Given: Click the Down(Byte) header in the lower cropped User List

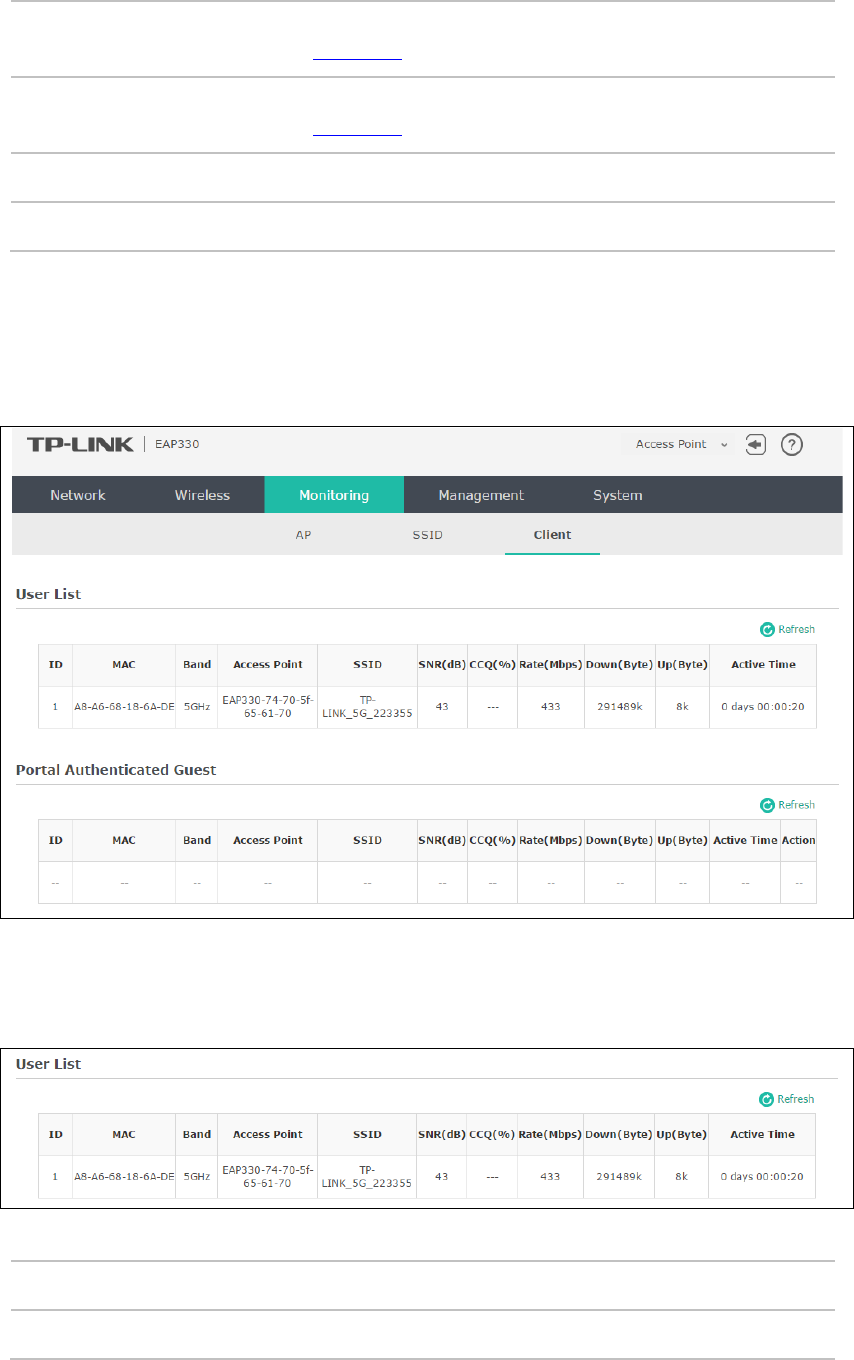Looking at the screenshot, I should click(x=620, y=1135).
